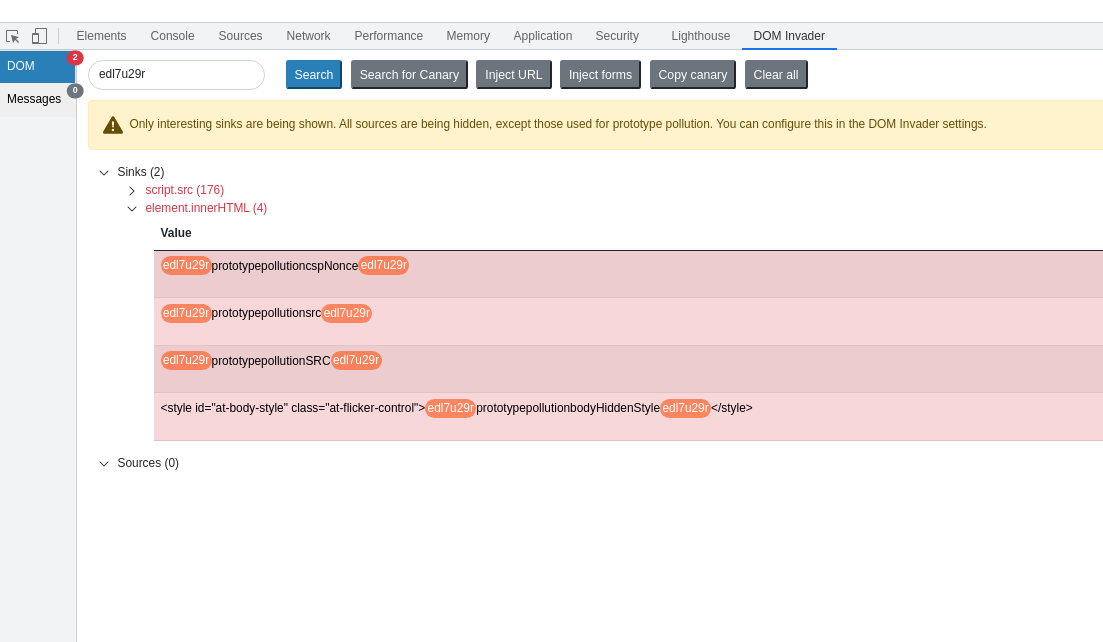Open the Messages side tab
The width and height of the screenshot is (1103, 642).
pos(37,99)
